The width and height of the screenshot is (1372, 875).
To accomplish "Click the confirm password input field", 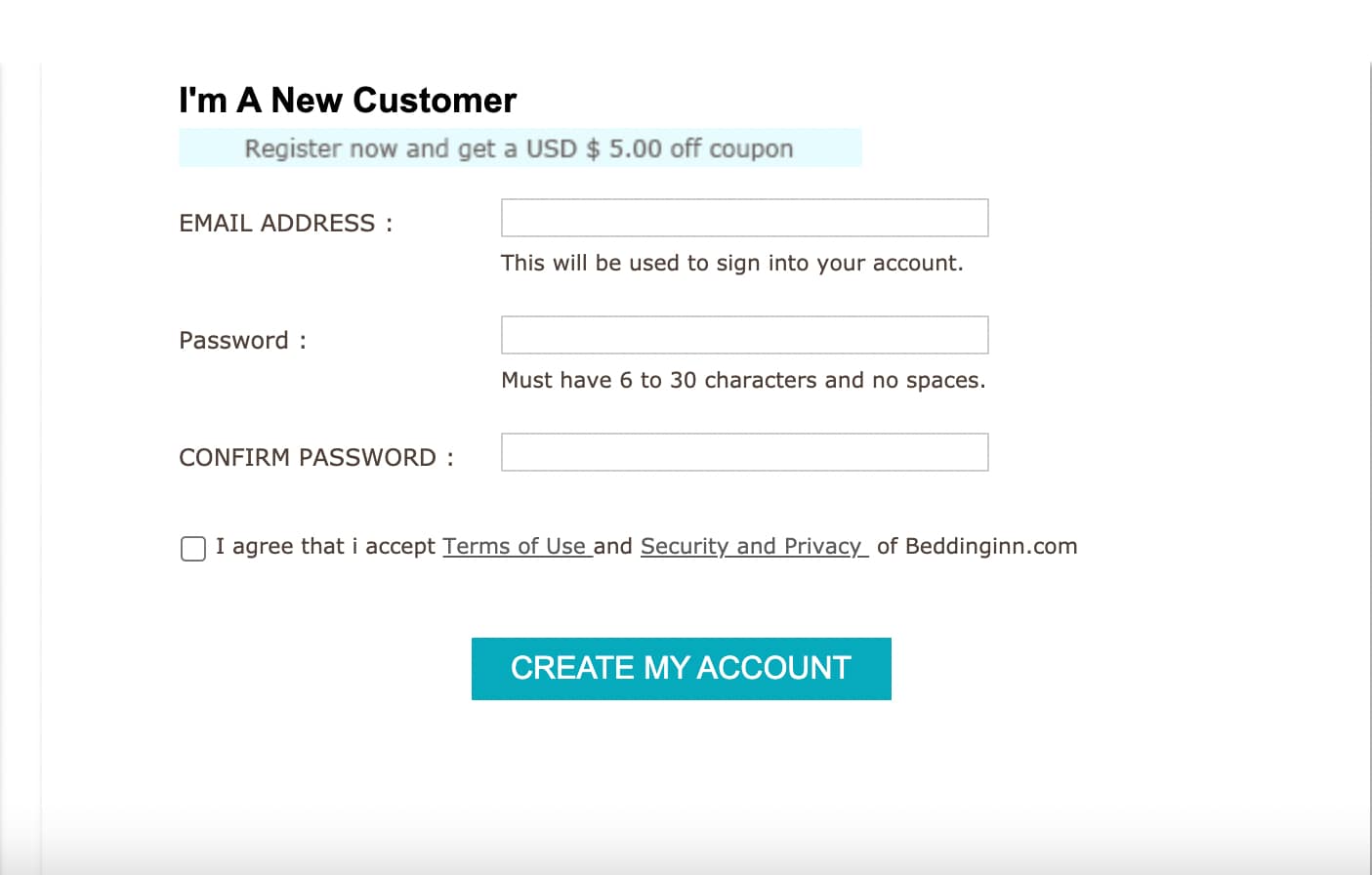I will coord(744,451).
